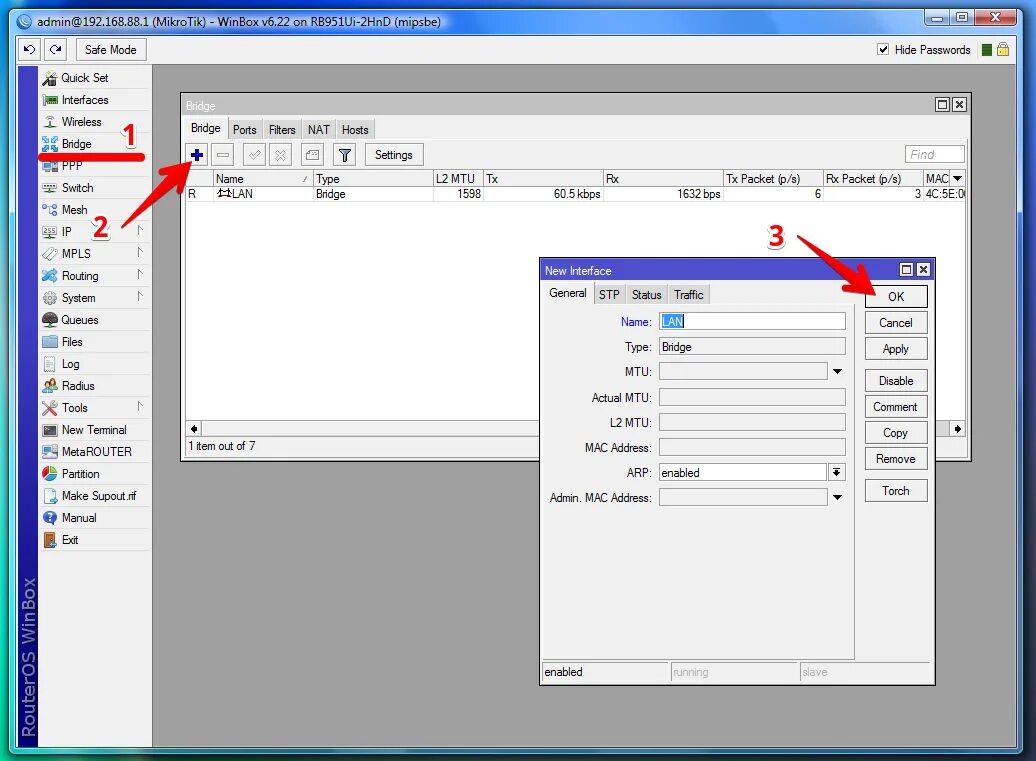Click the disable X toolbar icon

click(x=281, y=155)
